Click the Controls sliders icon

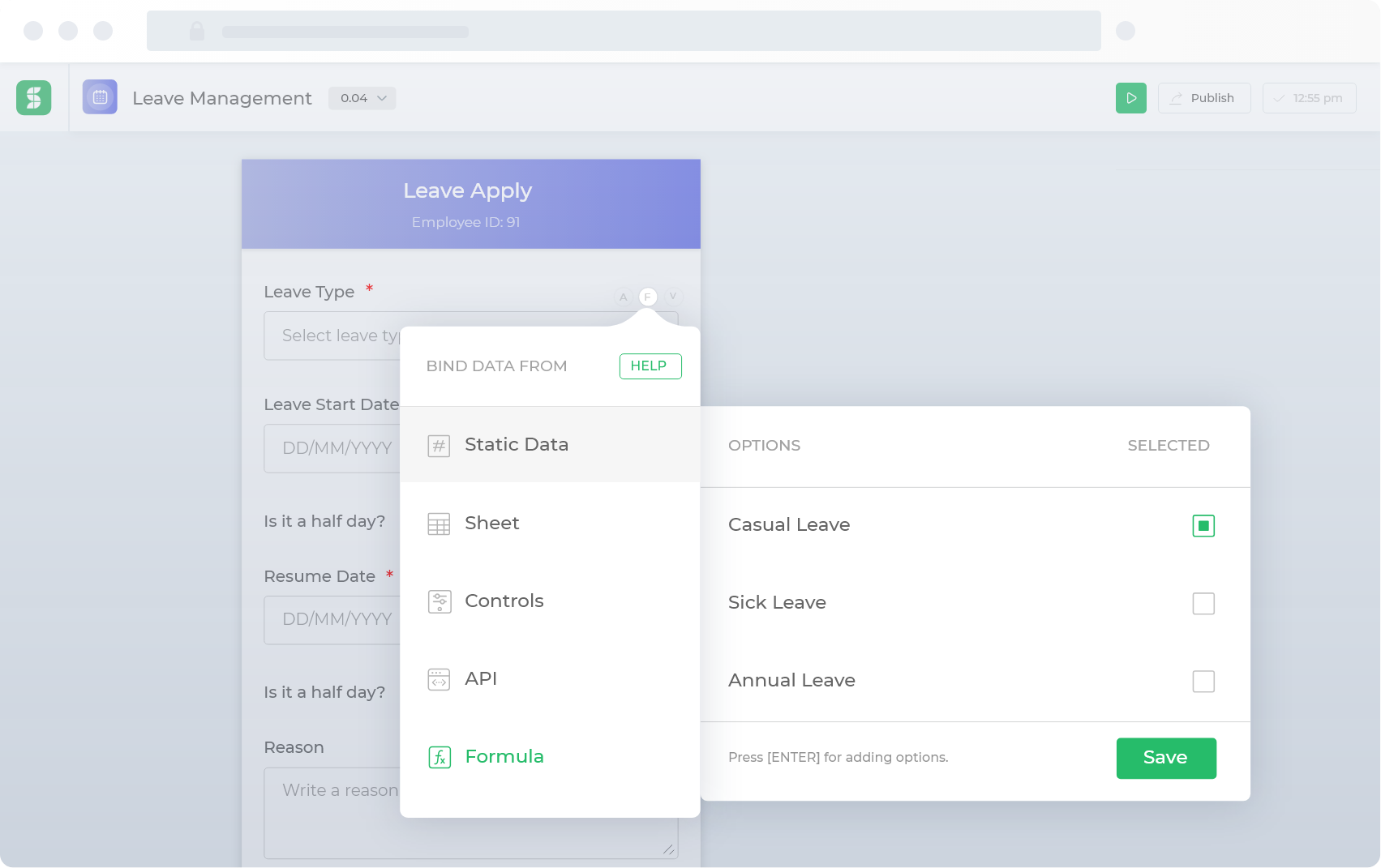[x=439, y=601]
